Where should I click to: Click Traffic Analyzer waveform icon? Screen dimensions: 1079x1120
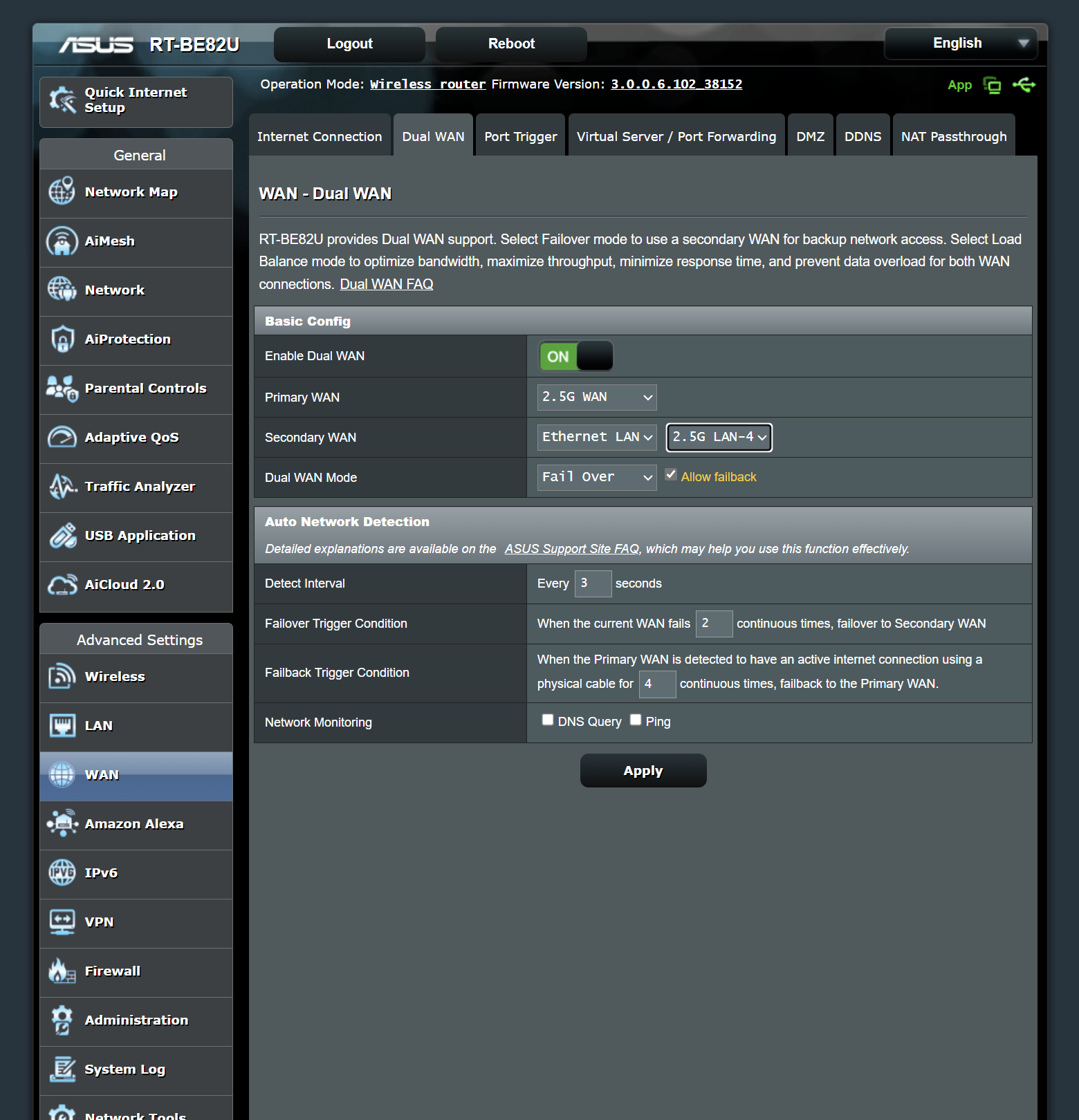click(x=62, y=486)
